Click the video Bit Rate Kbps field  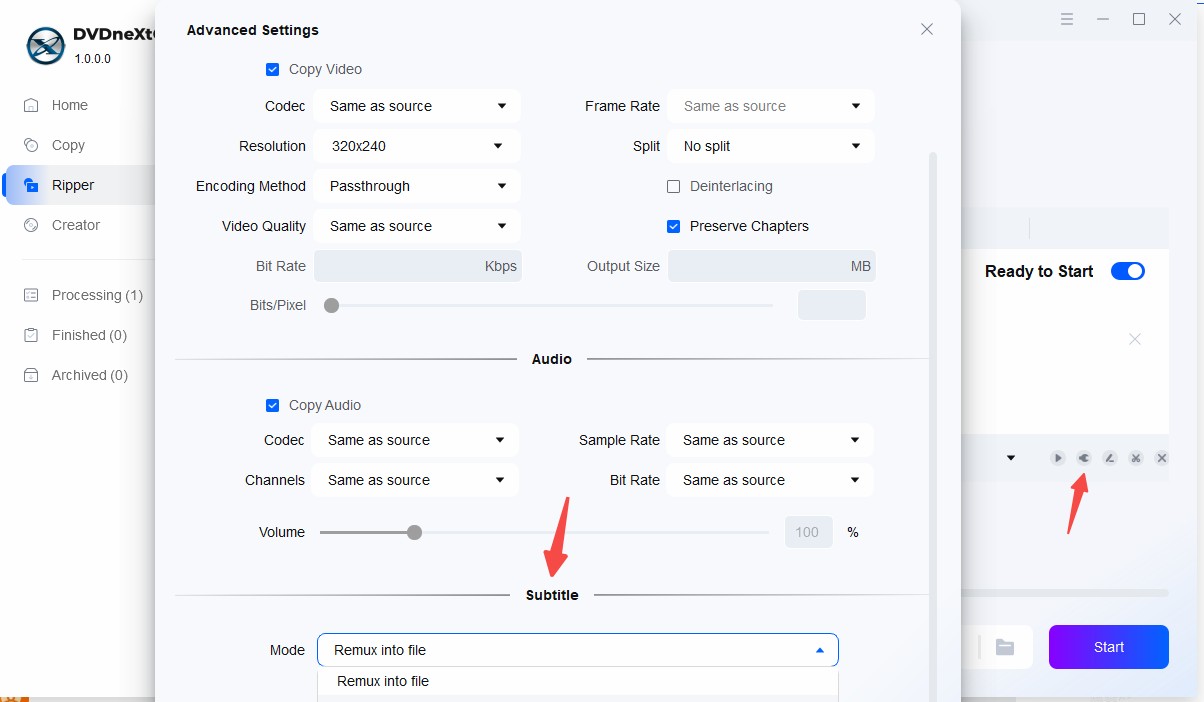417,266
